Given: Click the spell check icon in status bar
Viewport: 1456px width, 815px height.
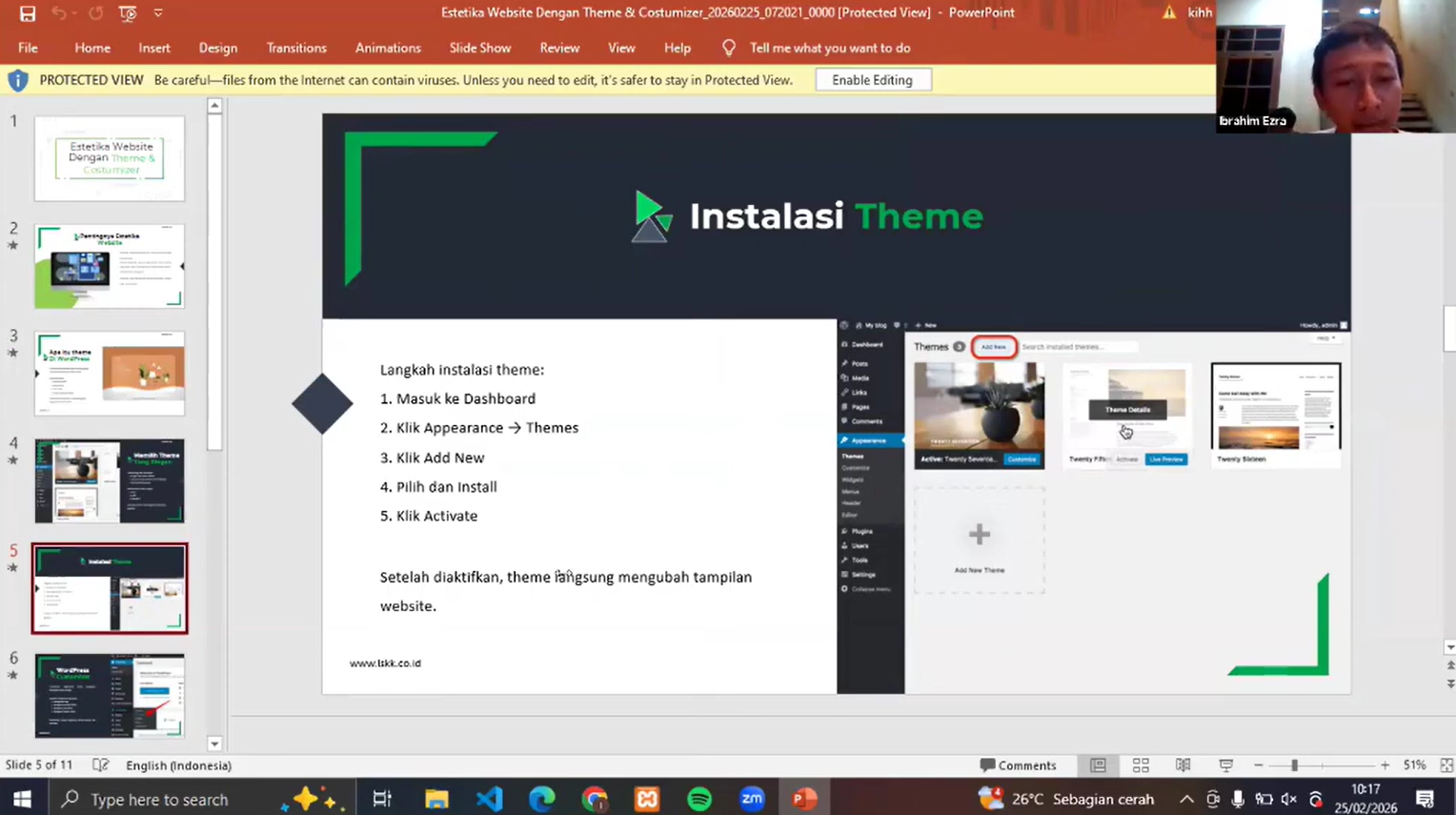Looking at the screenshot, I should tap(100, 765).
